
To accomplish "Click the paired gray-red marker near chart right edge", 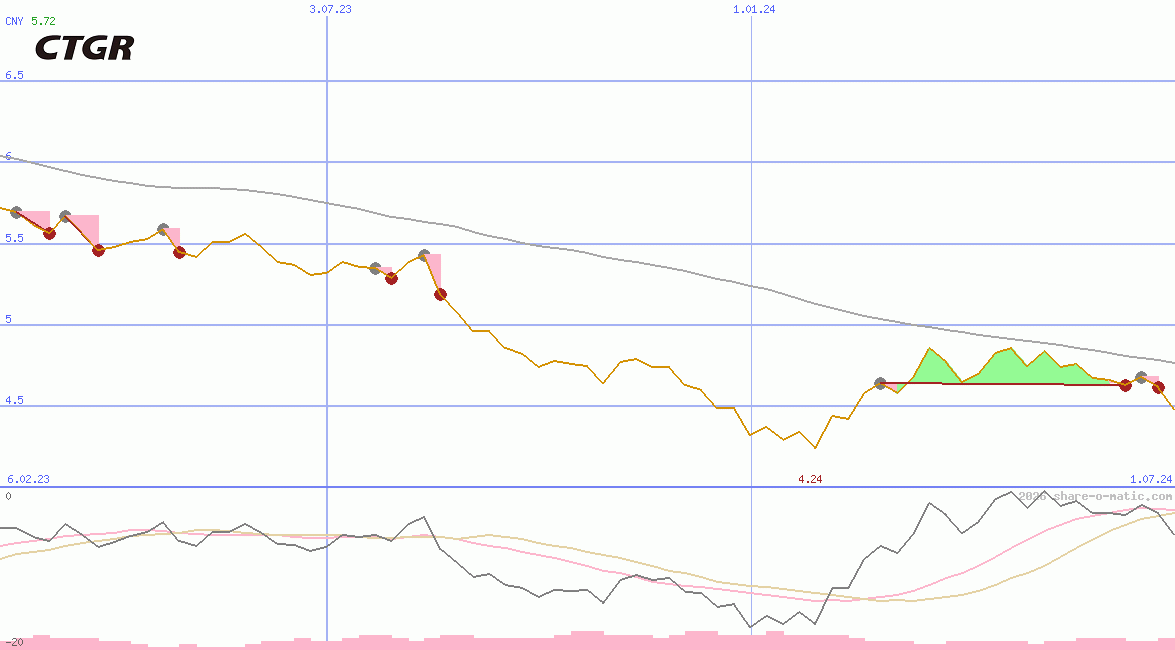I will pos(1142,380).
